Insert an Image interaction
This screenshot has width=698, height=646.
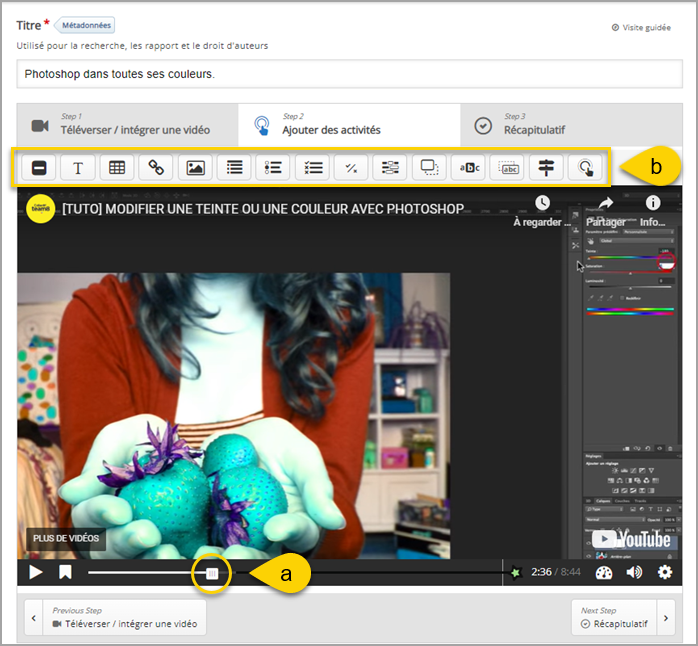point(195,168)
